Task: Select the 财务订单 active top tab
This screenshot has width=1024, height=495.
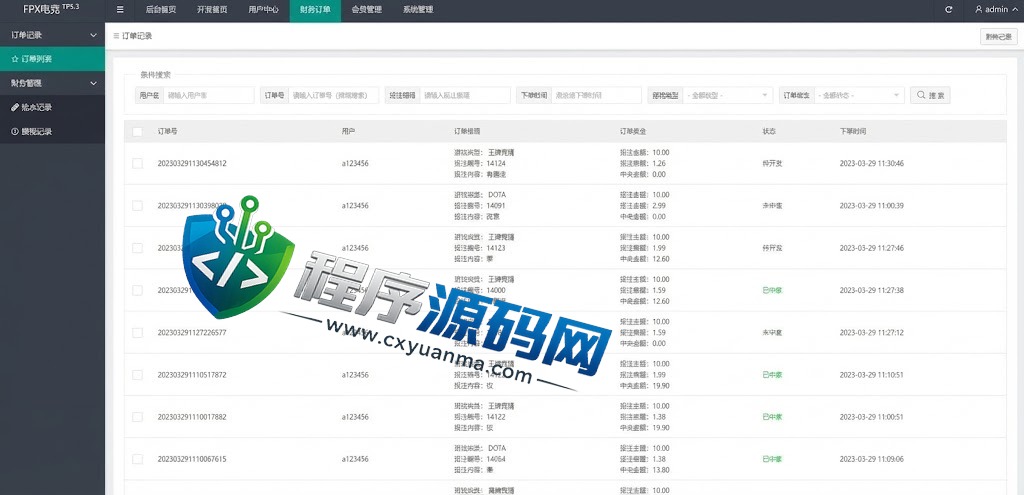Action: coord(315,10)
